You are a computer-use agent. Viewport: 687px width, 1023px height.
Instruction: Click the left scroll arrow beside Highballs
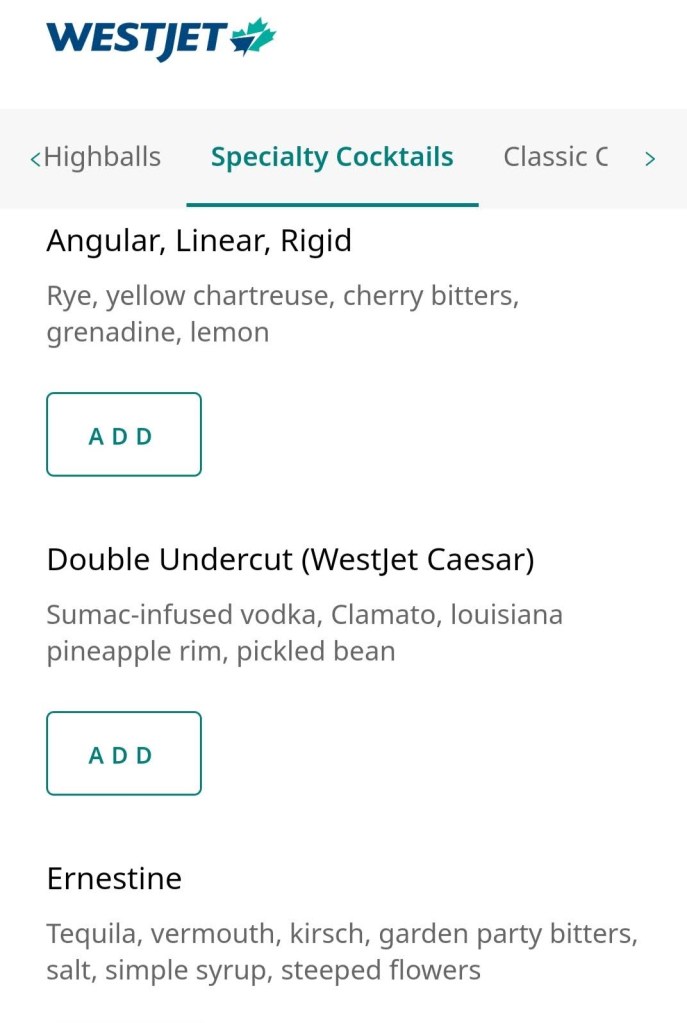tap(35, 158)
